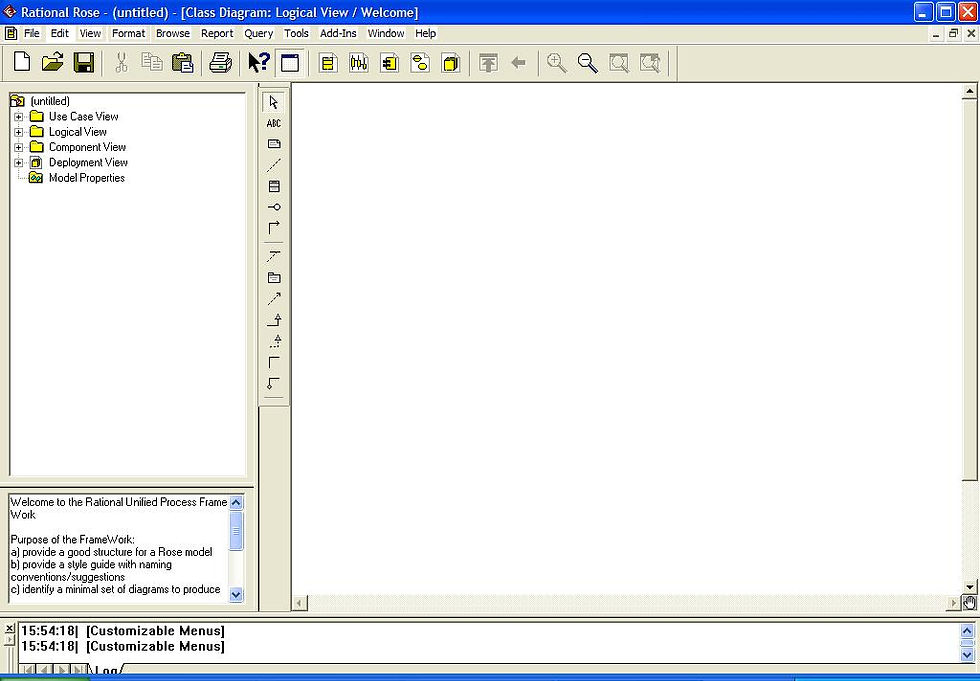Select the Note tool in the toolbox
Image resolution: width=980 pixels, height=681 pixels.
coord(274,144)
